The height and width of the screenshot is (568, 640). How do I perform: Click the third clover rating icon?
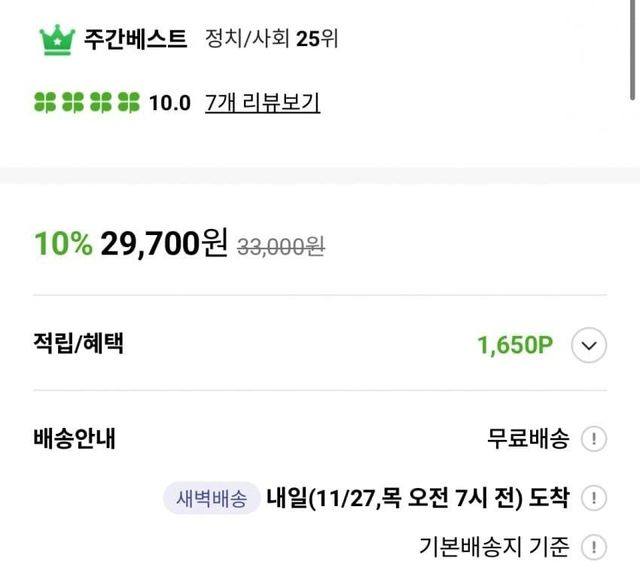[100, 102]
